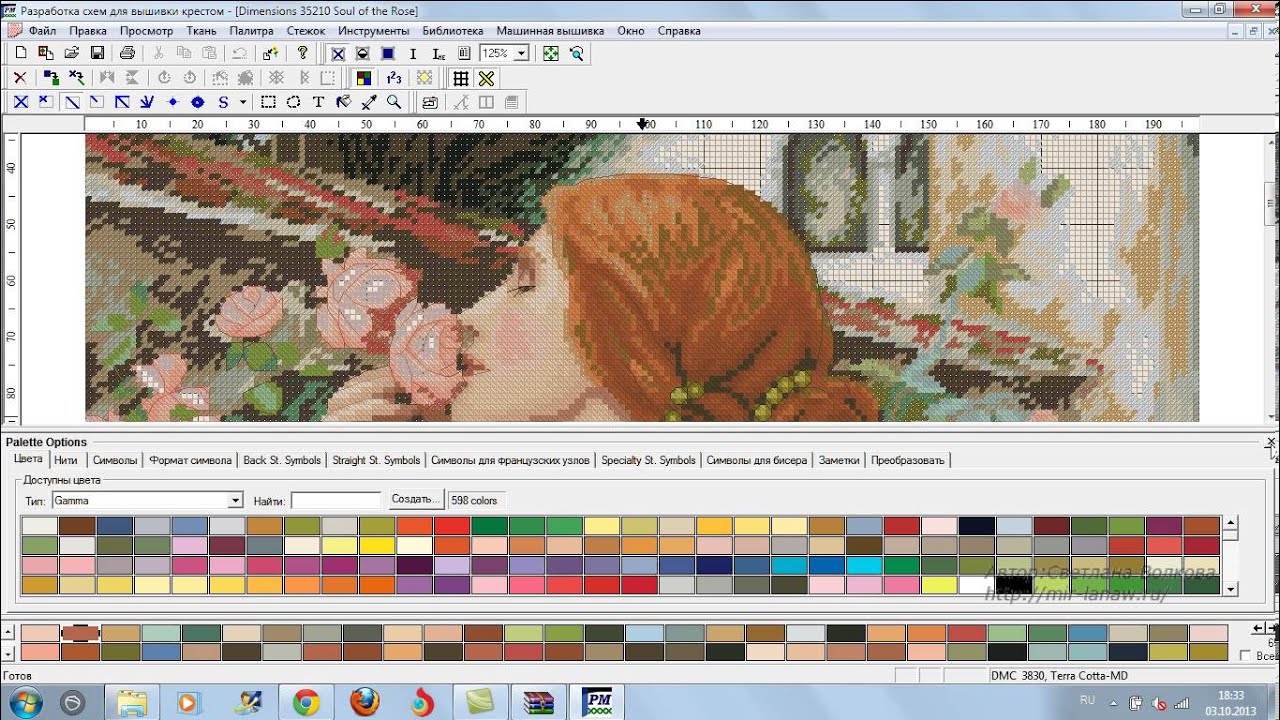Viewport: 1280px width, 720px height.
Task: Expand the dropdown arrow beside S tool
Action: pos(243,102)
